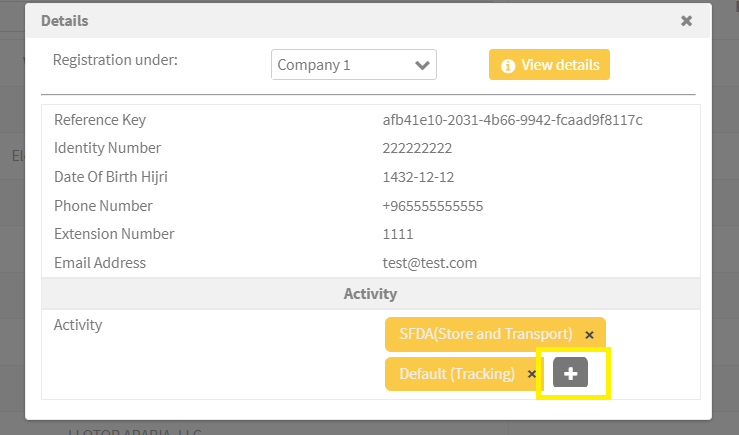Click the Details dialog title
Viewport: 739px width, 435px height.
[x=65, y=21]
